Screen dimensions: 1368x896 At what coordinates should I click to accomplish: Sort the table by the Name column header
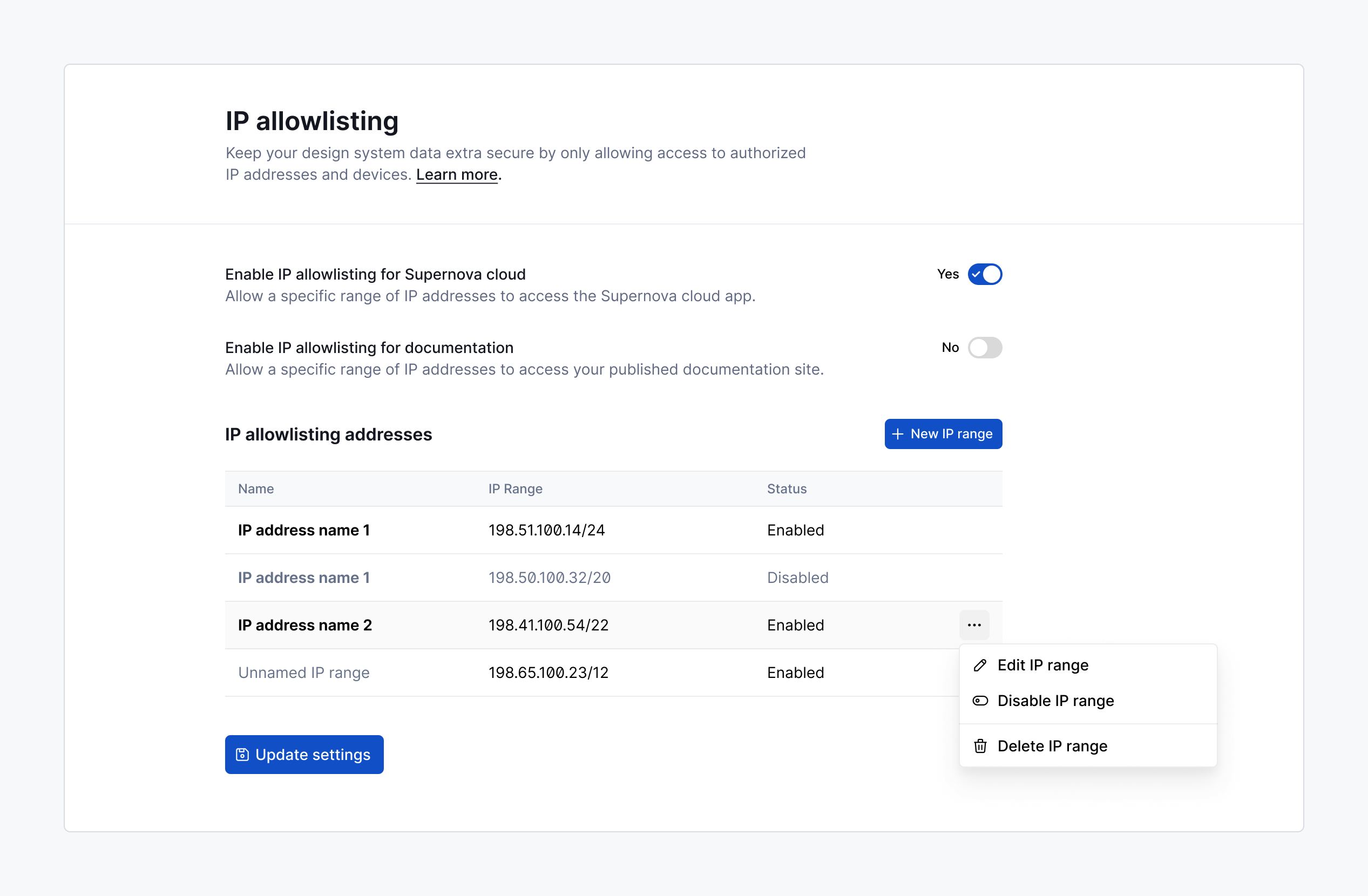pyautogui.click(x=256, y=488)
